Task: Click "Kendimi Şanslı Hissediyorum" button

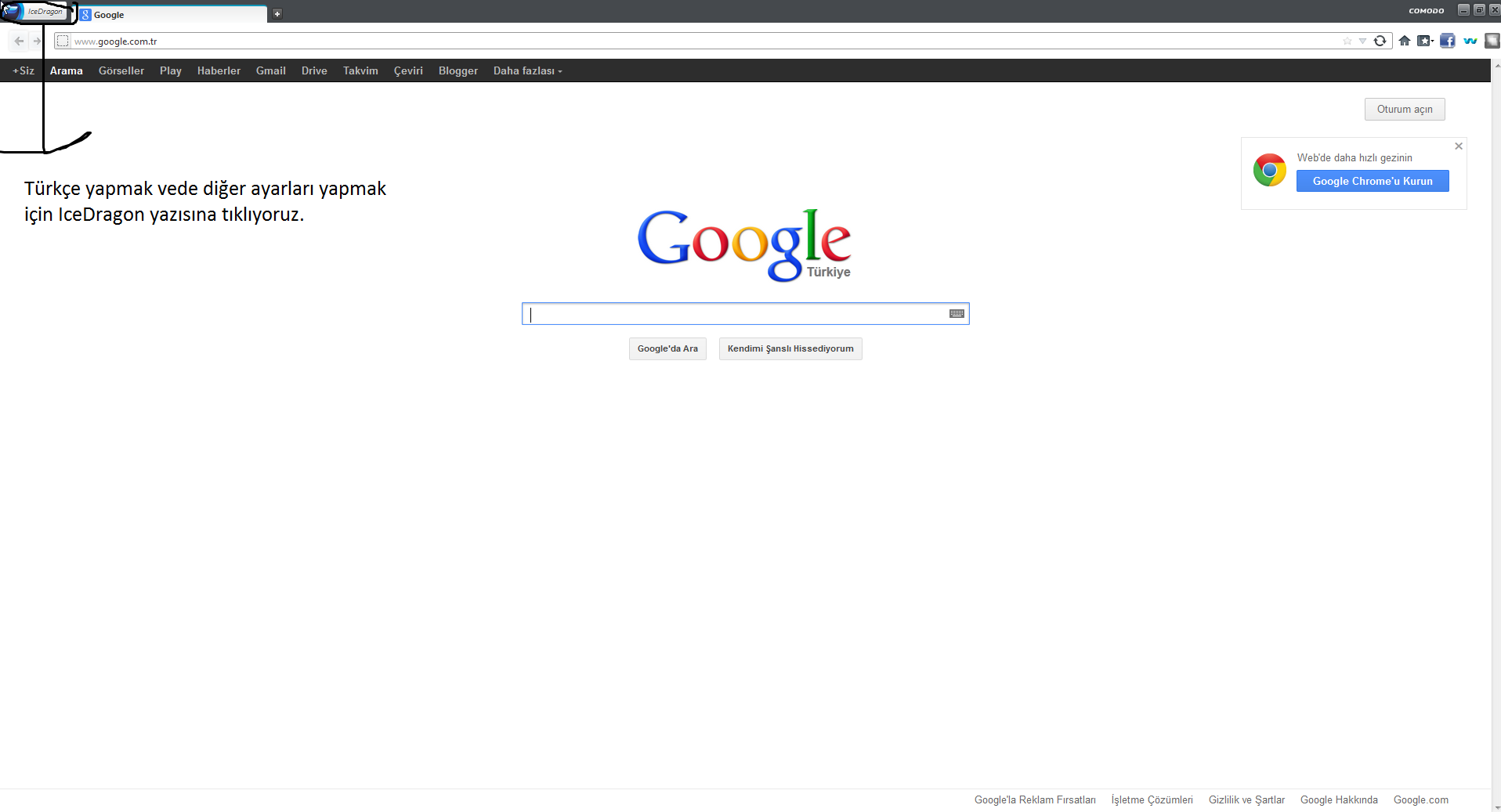Action: pos(790,349)
